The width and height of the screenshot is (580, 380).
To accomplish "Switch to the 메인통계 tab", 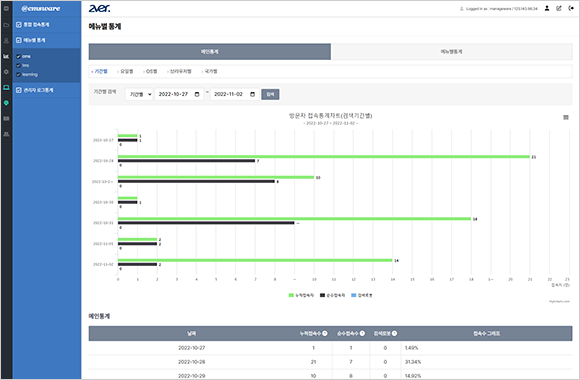I will pyautogui.click(x=210, y=51).
